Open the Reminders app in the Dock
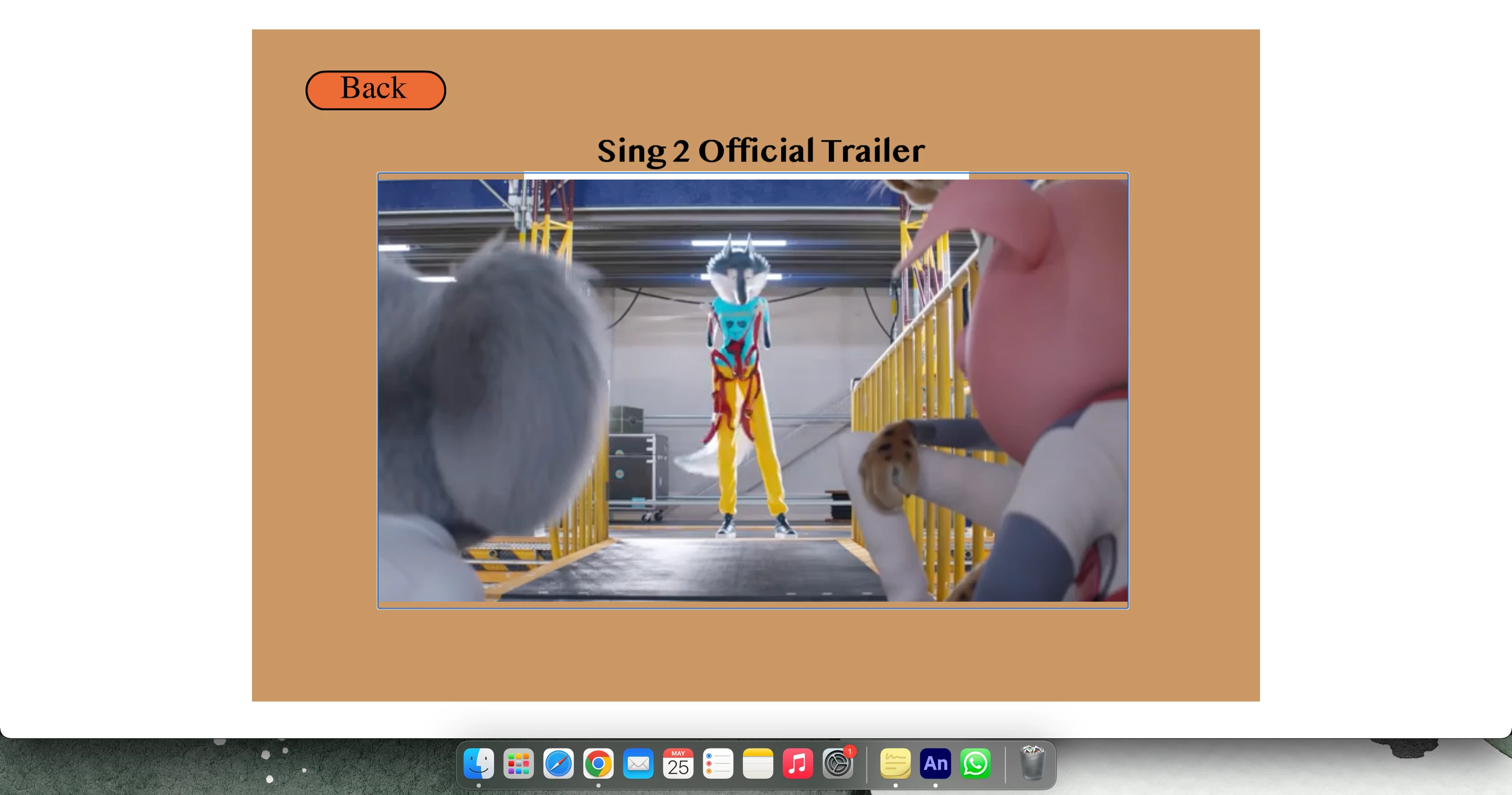Viewport: 1512px width, 795px height. click(718, 763)
